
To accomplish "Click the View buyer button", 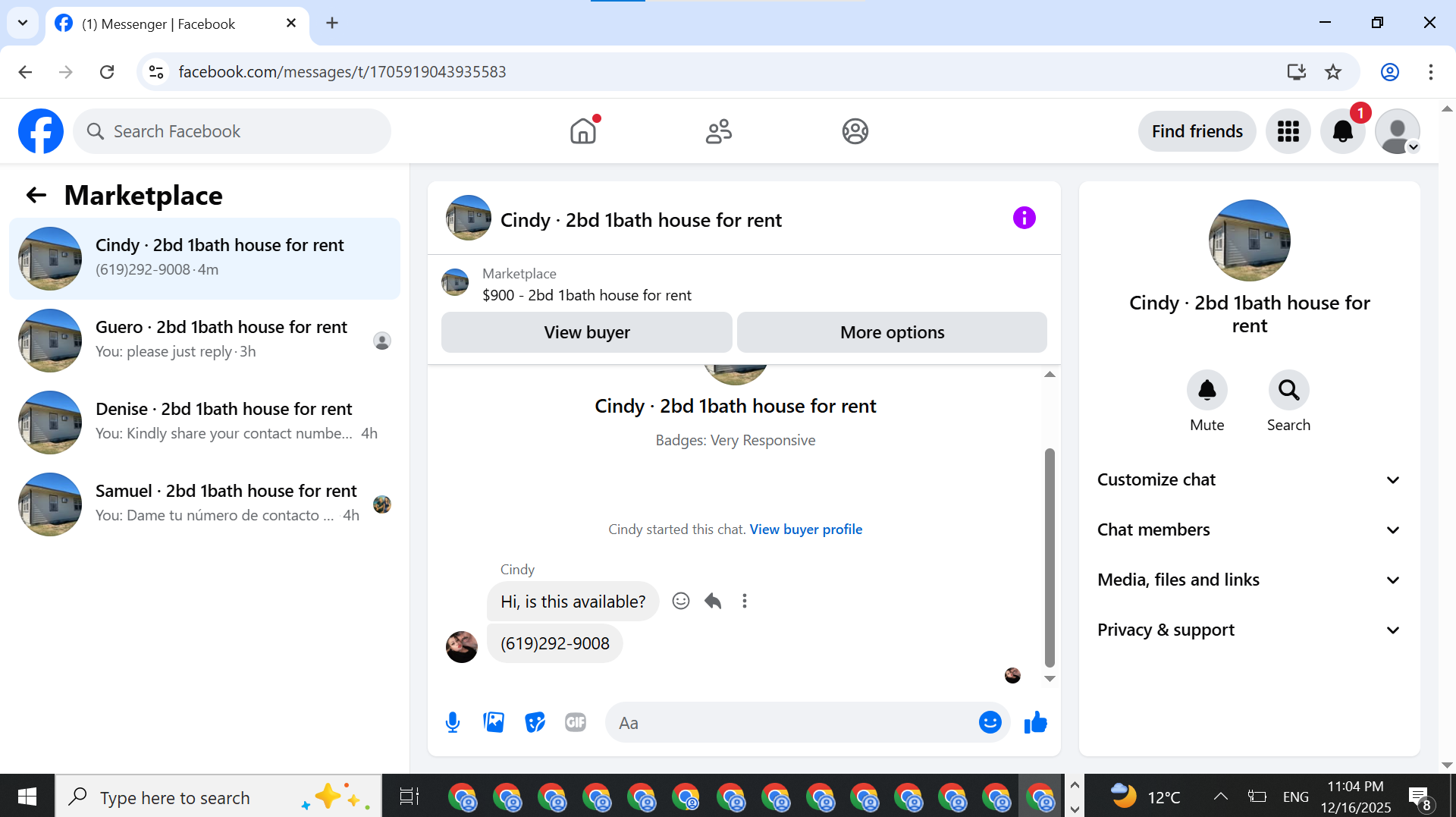I will pyautogui.click(x=586, y=332).
